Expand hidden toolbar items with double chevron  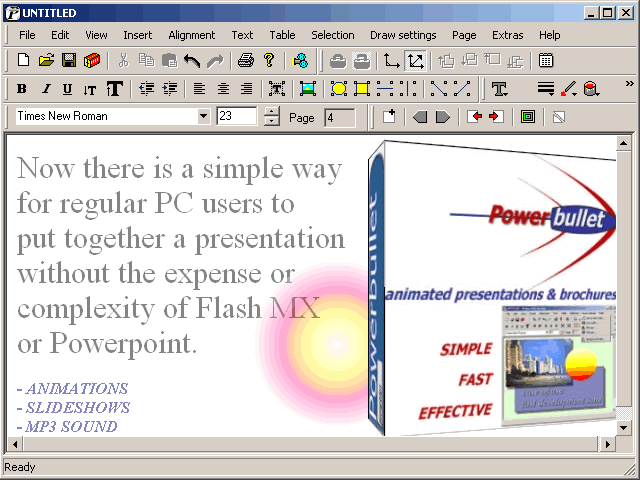(629, 84)
